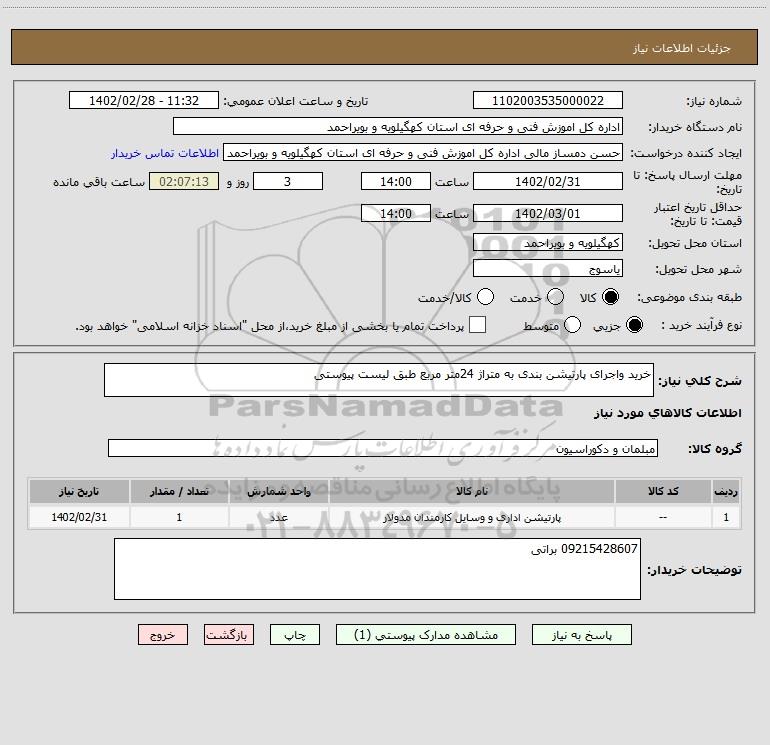Click the announcement date field 1402/02/28 - 11:32

tap(144, 100)
